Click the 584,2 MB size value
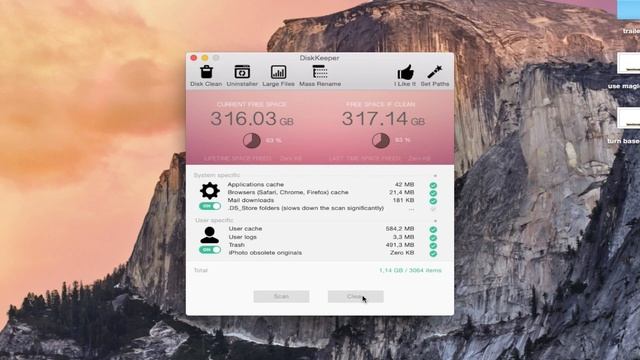The image size is (640, 360). [x=400, y=229]
